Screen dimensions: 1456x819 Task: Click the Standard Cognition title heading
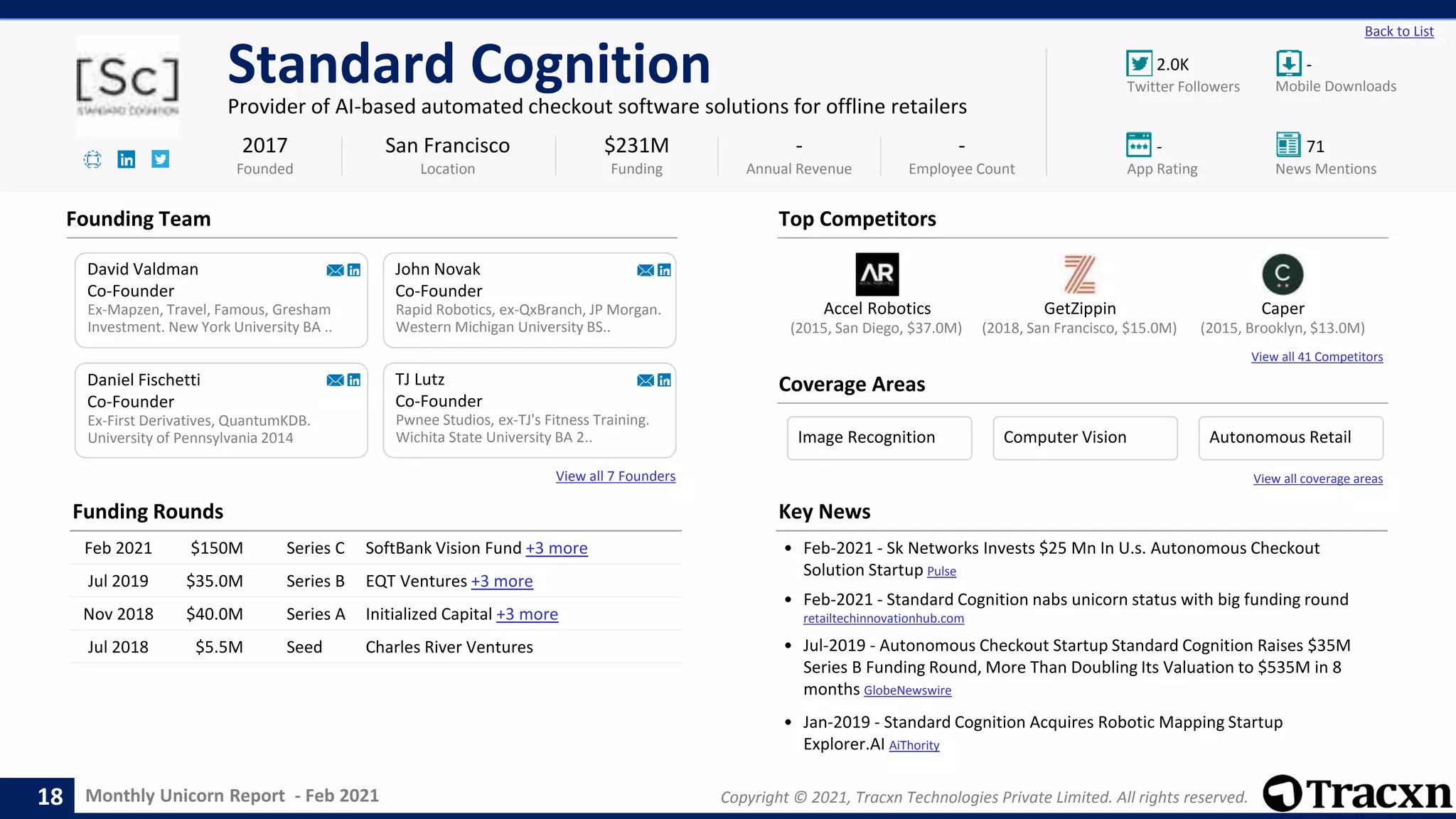pos(469,64)
